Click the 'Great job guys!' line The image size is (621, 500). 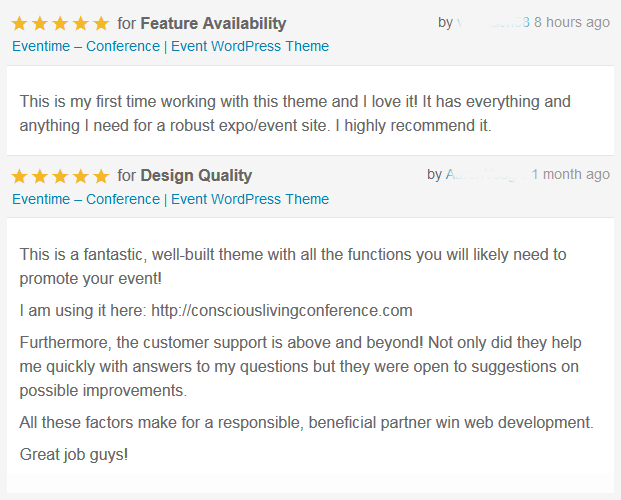coord(74,454)
